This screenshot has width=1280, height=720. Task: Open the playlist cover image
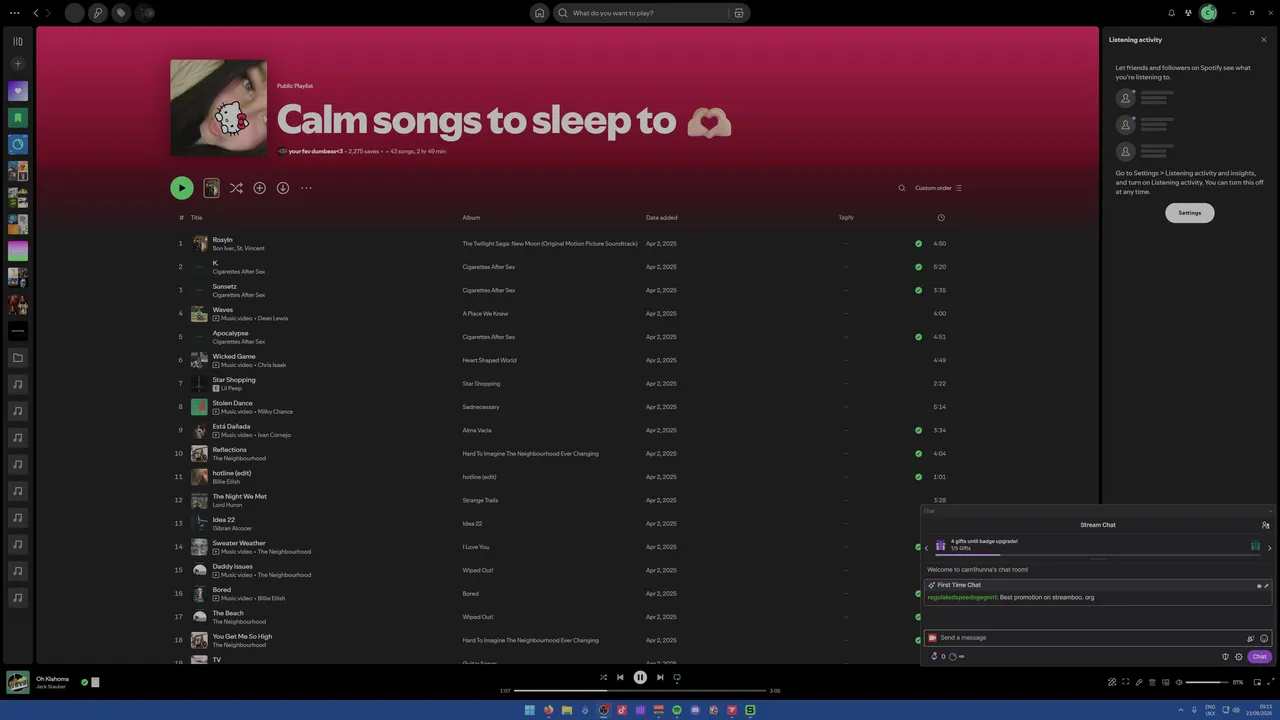coord(218,108)
